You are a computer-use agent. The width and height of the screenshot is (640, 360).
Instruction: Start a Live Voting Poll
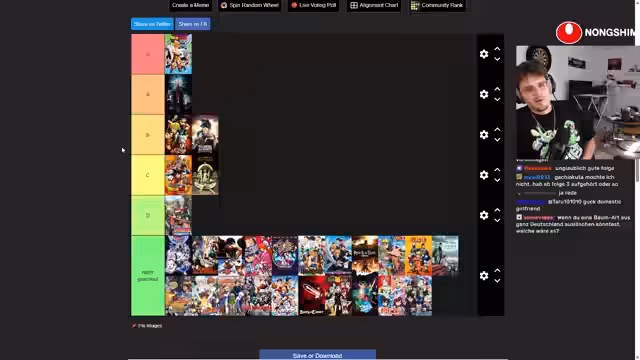313,5
